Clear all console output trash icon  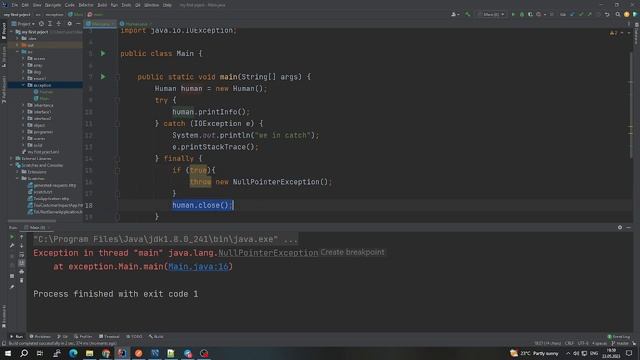tap(22, 280)
